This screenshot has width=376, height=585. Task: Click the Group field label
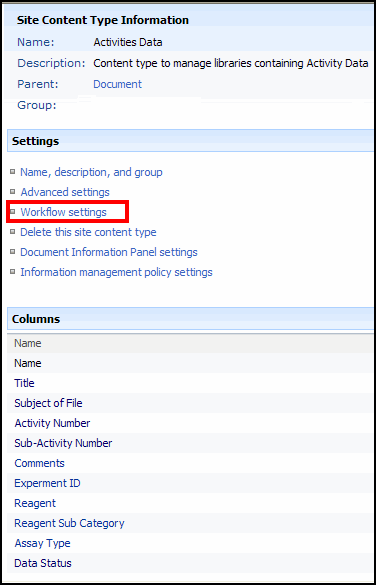pyautogui.click(x=37, y=106)
